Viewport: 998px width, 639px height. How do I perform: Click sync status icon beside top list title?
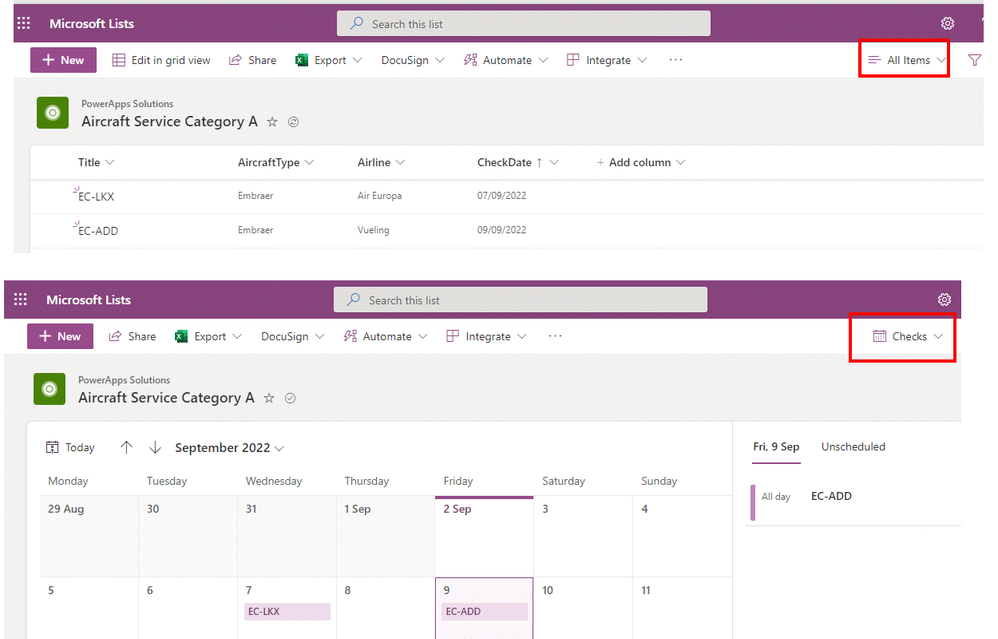pyautogui.click(x=293, y=122)
